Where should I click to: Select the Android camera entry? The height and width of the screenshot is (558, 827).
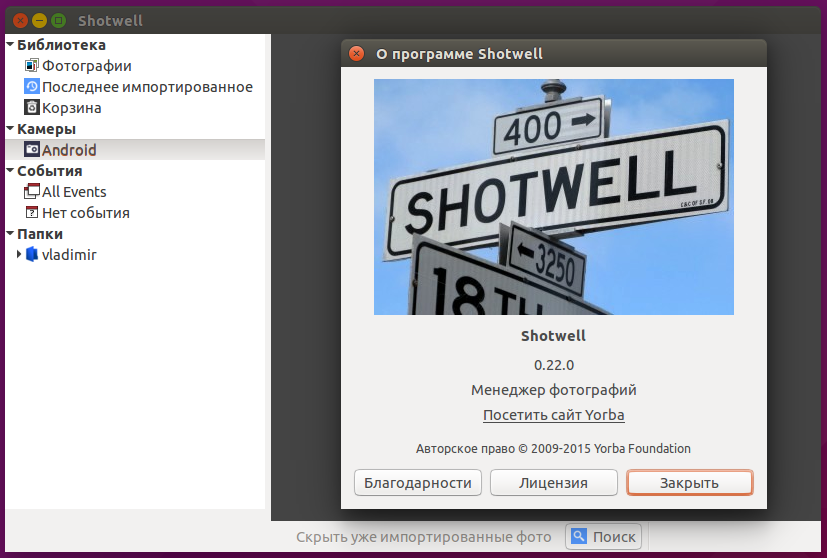click(135, 149)
